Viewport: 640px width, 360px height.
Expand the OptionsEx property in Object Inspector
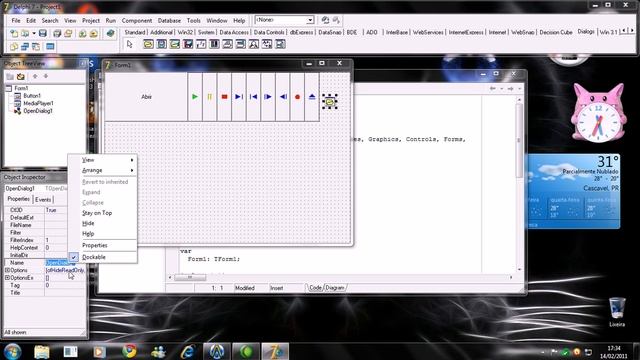[7, 278]
